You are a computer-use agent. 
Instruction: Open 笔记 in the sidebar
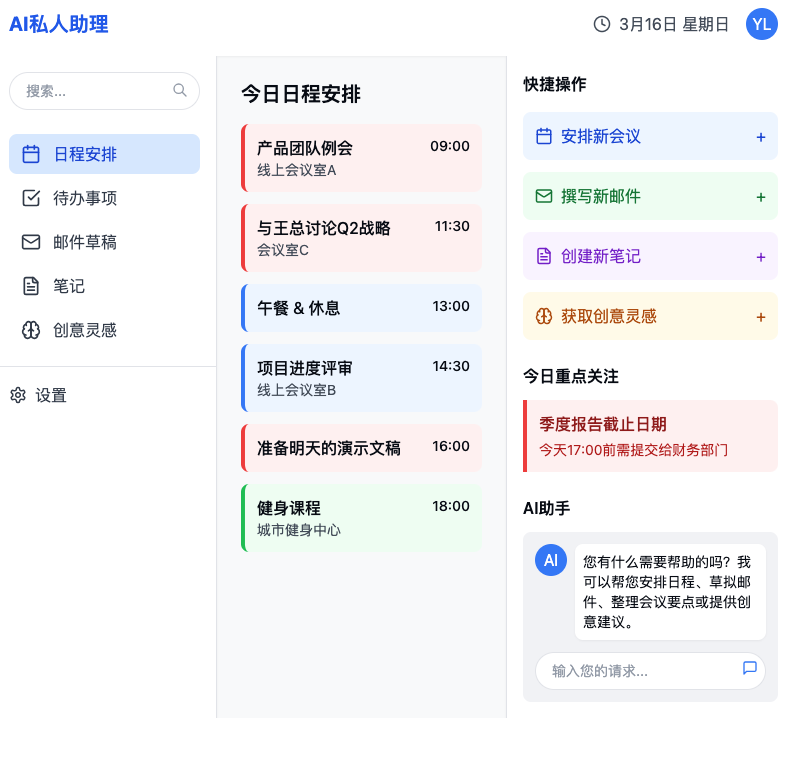pyautogui.click(x=105, y=286)
